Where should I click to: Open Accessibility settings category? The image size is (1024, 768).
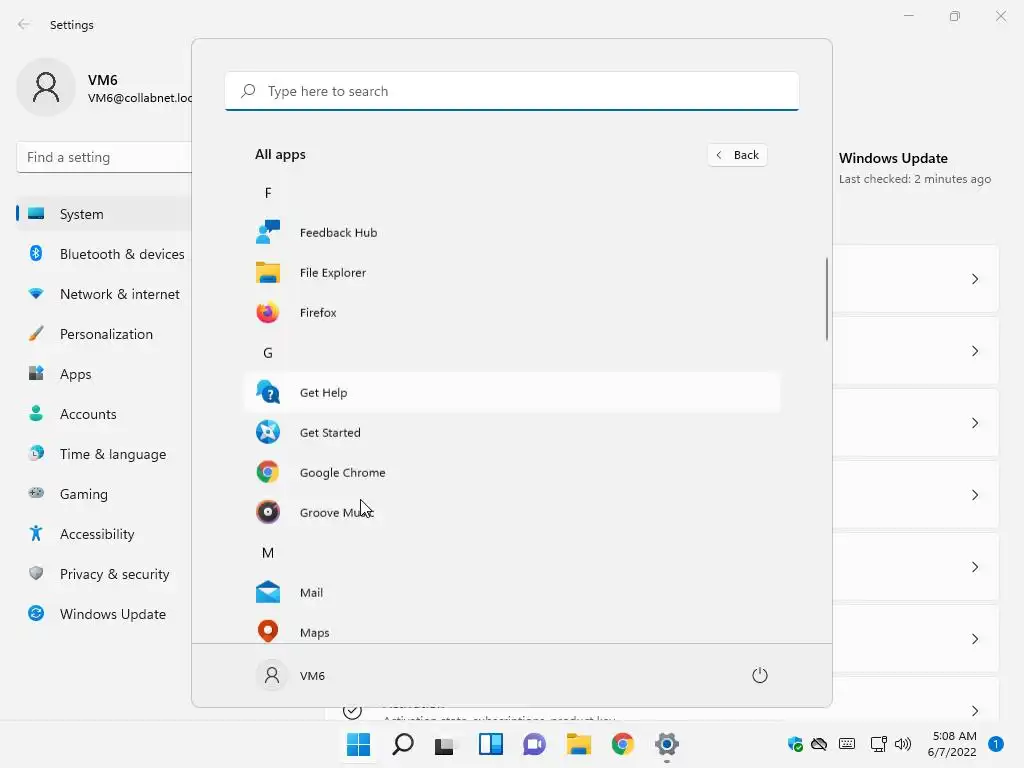tap(104, 534)
